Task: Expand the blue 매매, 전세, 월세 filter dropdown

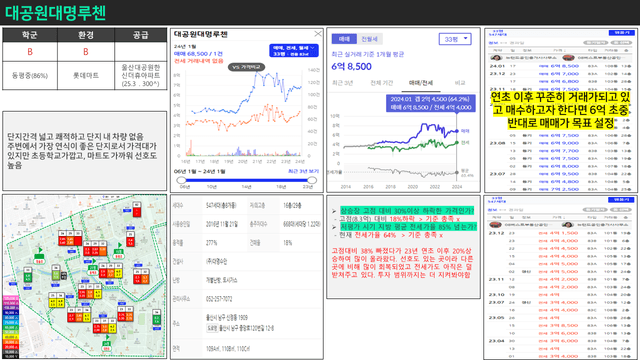Action: tap(293, 51)
